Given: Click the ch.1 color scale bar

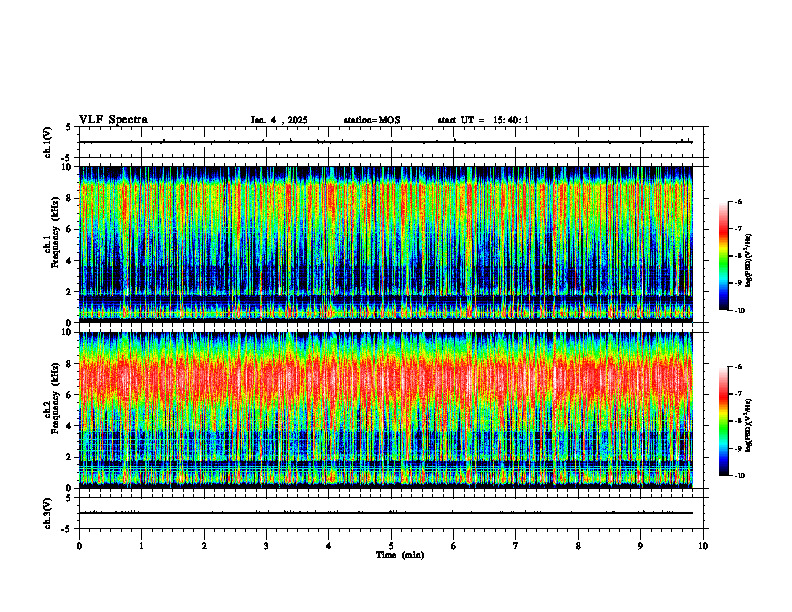Looking at the screenshot, I should point(723,256).
